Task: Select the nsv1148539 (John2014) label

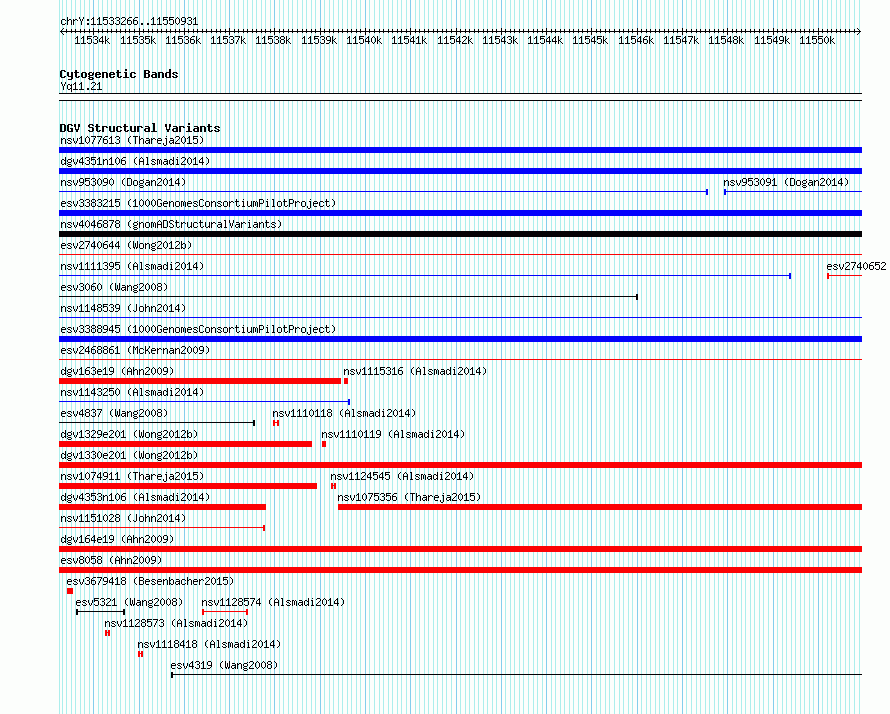Action: point(123,308)
